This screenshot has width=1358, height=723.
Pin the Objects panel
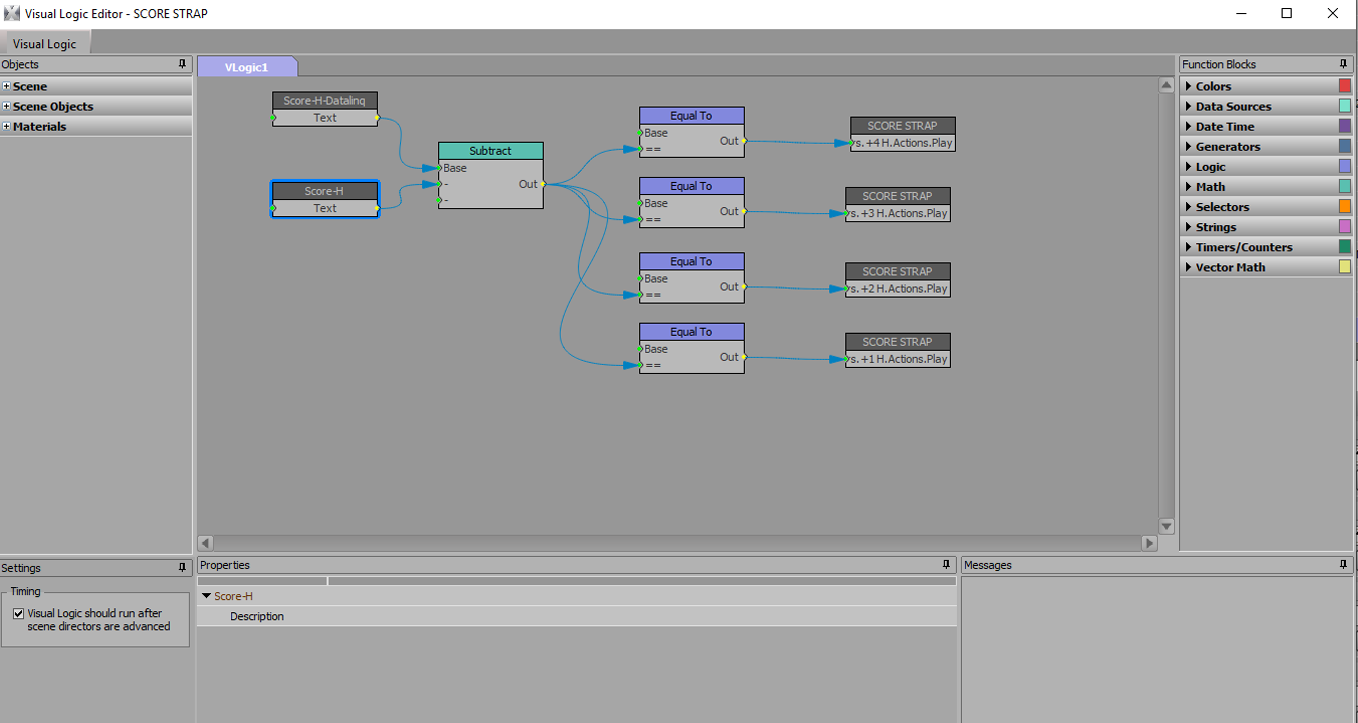pos(182,64)
